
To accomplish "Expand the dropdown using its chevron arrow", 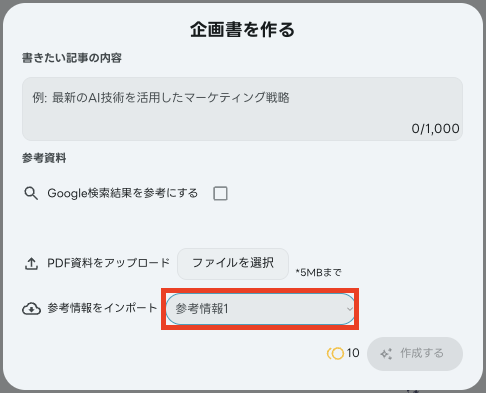I will click(349, 309).
